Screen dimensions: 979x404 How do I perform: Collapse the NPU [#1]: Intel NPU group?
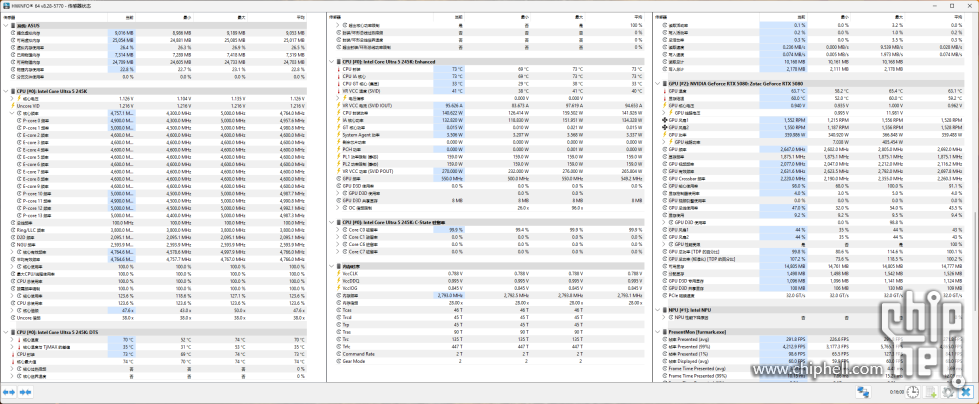pos(656,310)
